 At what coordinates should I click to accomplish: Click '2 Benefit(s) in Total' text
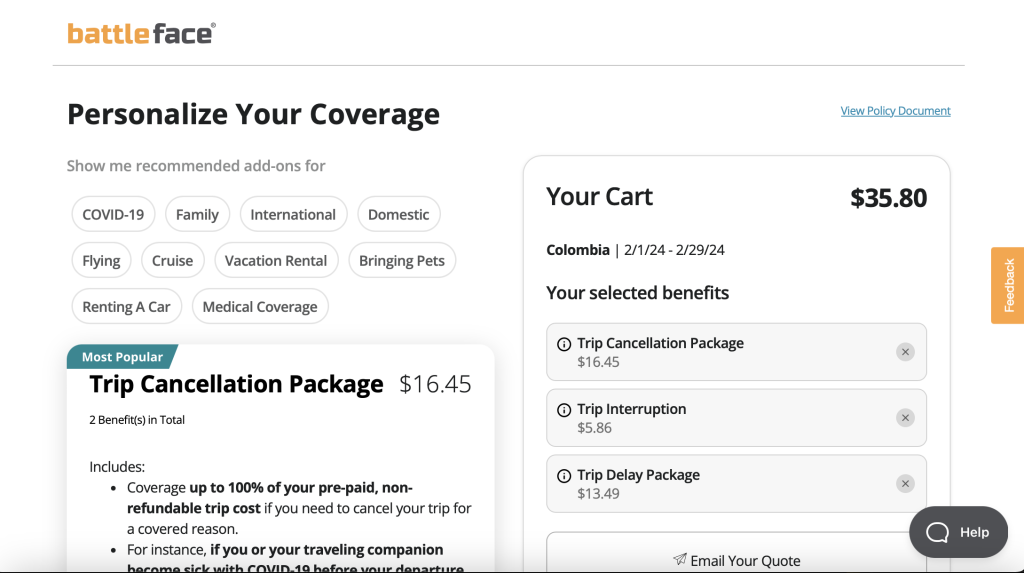point(137,420)
